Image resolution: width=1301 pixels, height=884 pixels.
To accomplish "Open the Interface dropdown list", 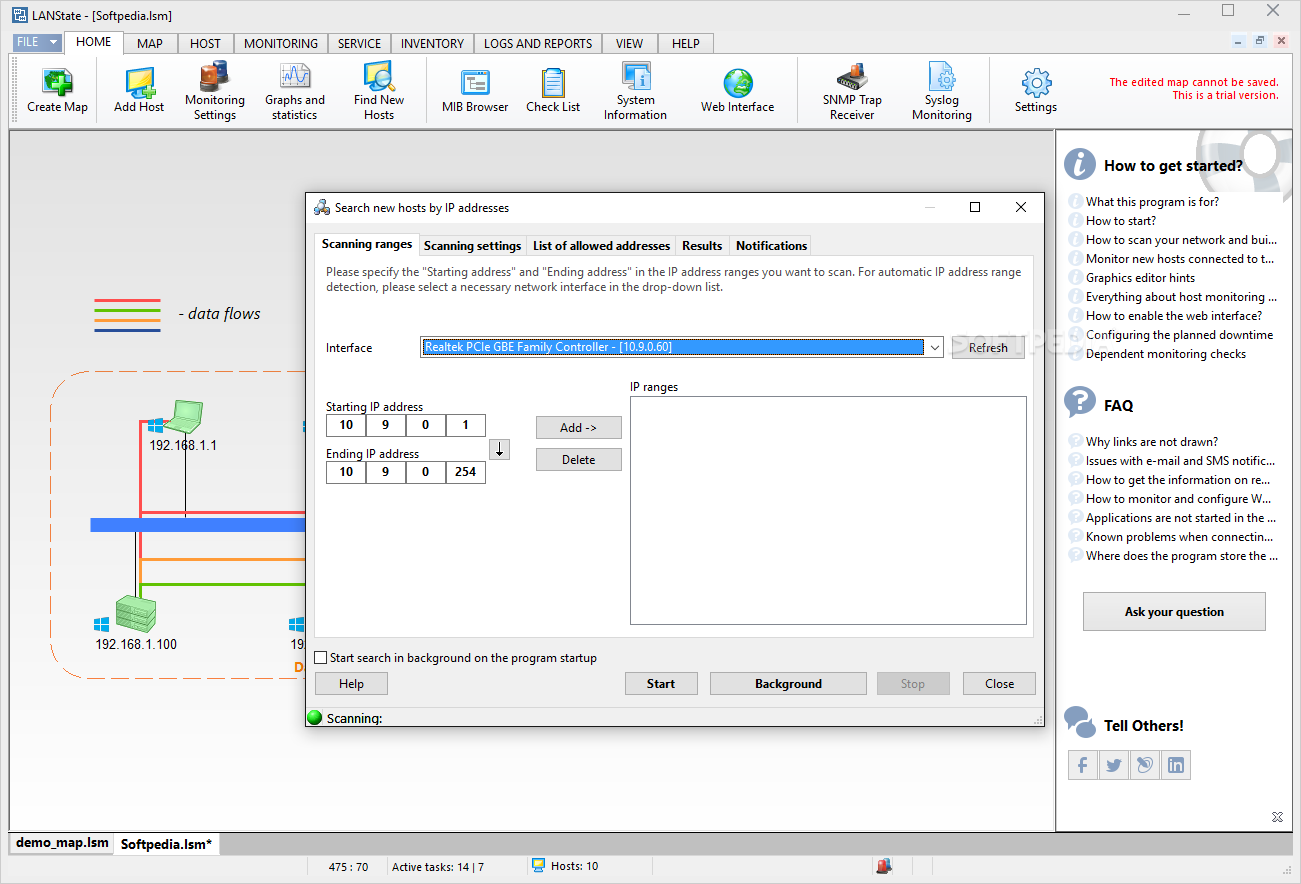I will tap(934, 347).
